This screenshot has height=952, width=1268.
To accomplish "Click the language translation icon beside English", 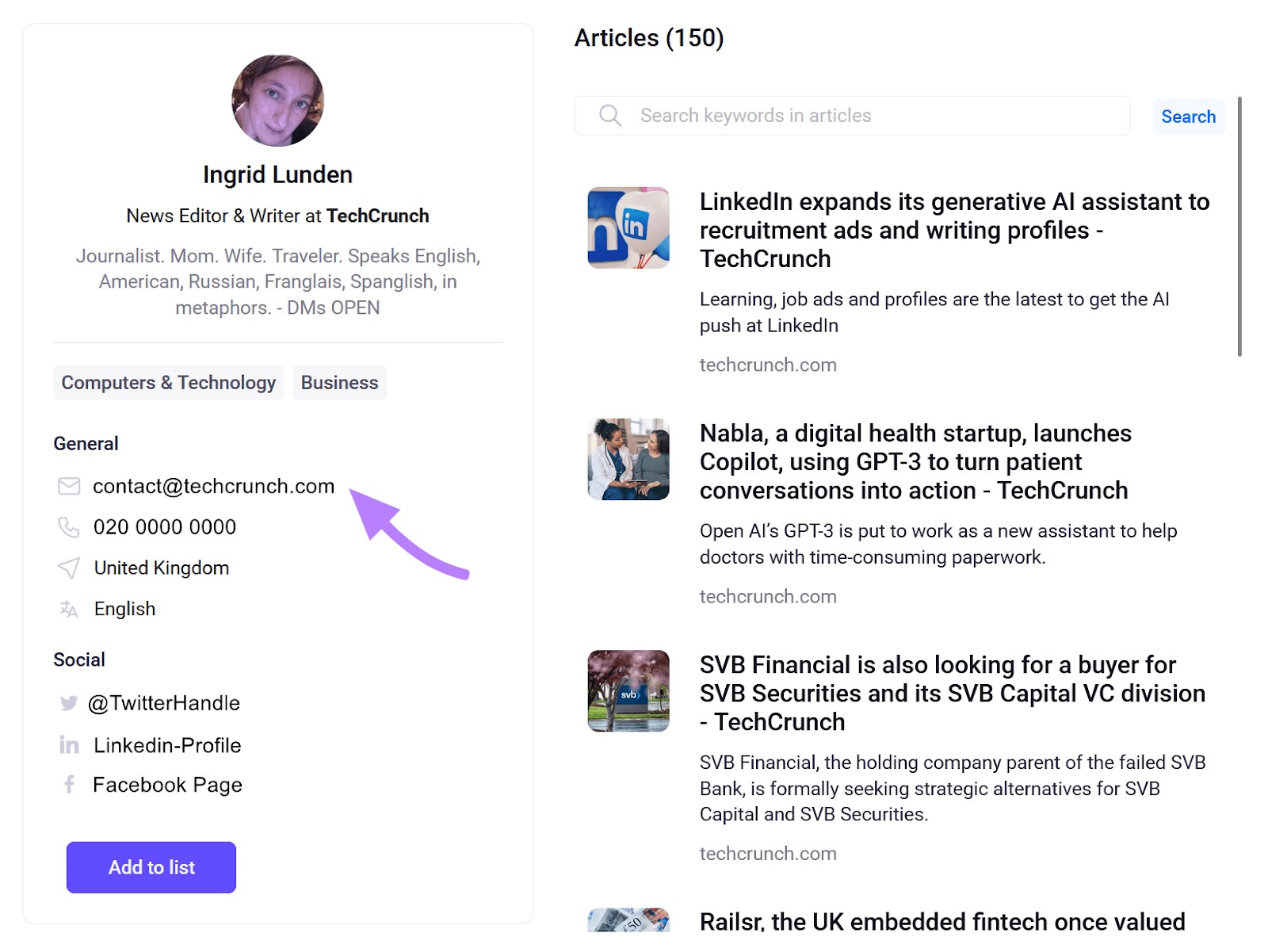I will pos(69,609).
